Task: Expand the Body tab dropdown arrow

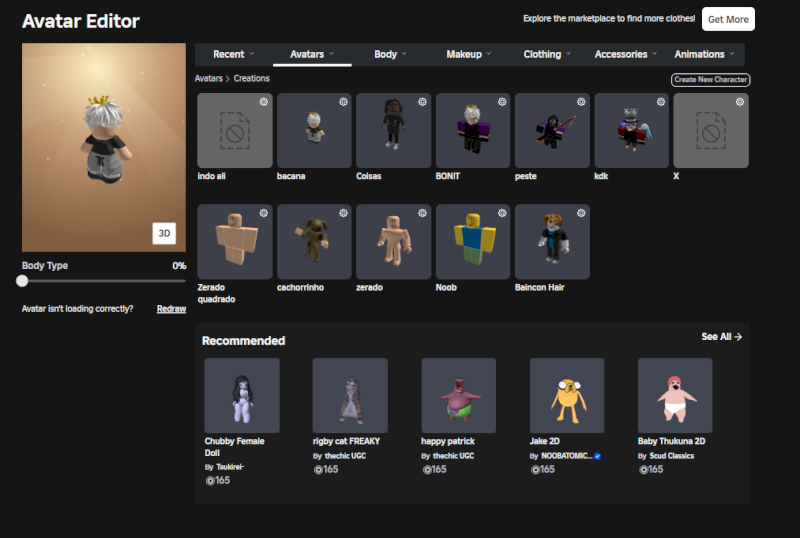Action: (404, 54)
